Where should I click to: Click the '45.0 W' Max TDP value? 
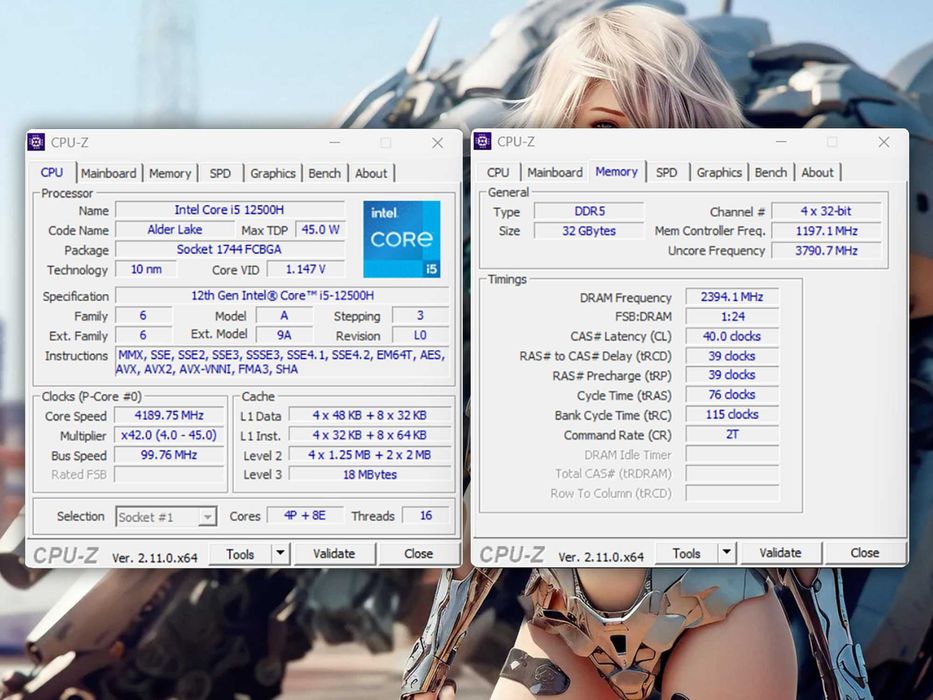click(x=320, y=230)
